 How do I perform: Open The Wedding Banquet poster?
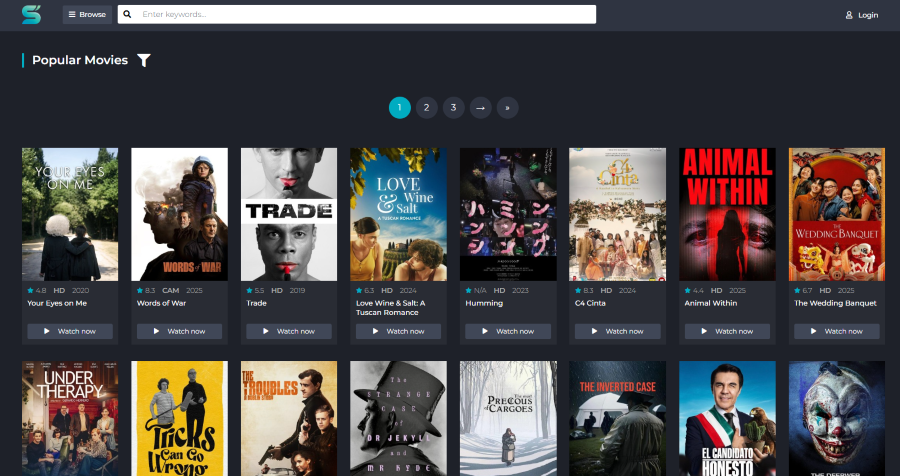837,214
